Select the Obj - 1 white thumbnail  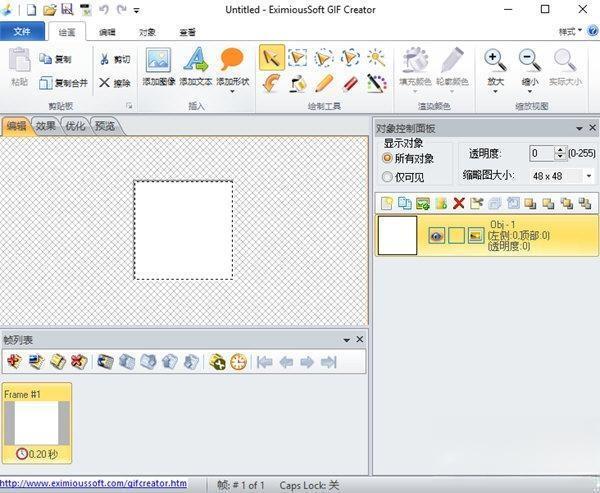(x=397, y=235)
